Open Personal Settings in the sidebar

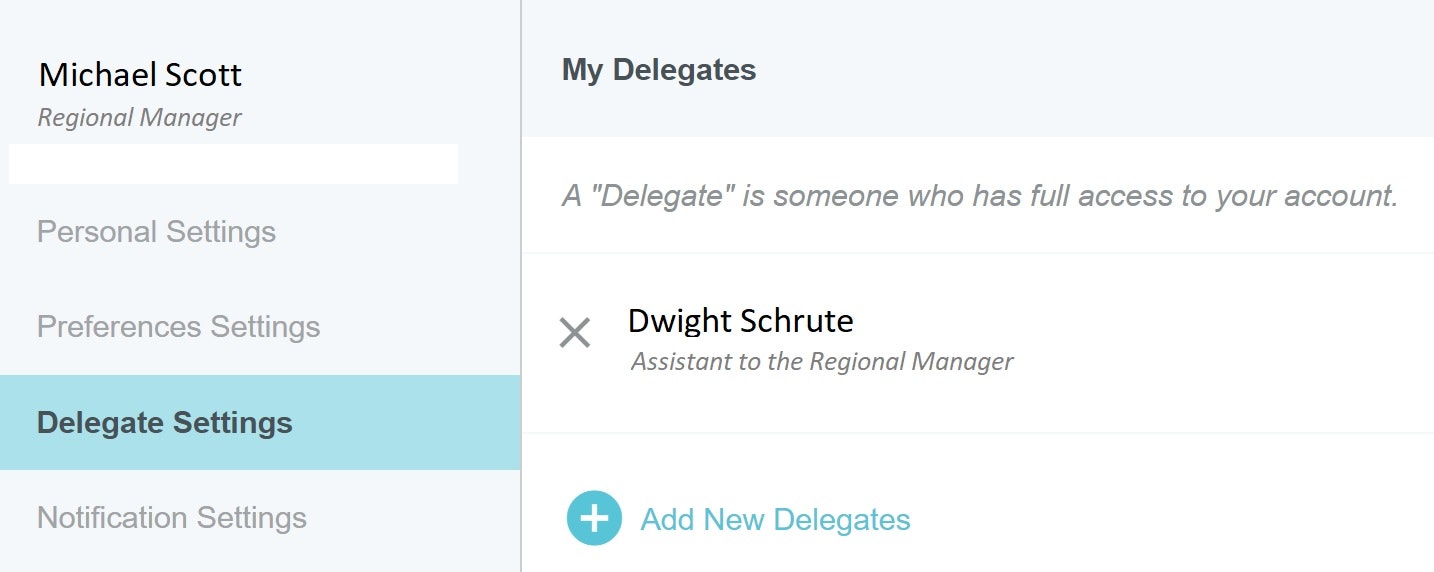pyautogui.click(x=156, y=232)
